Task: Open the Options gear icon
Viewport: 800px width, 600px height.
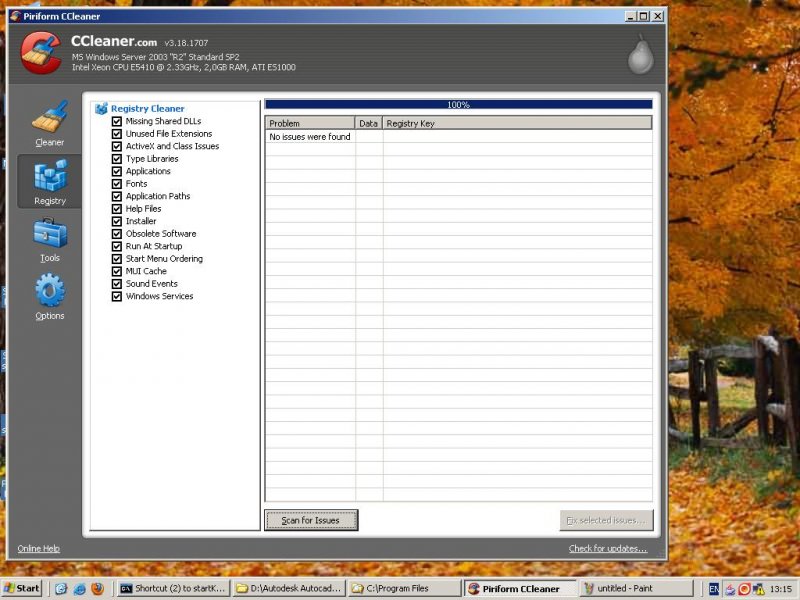Action: tap(50, 290)
